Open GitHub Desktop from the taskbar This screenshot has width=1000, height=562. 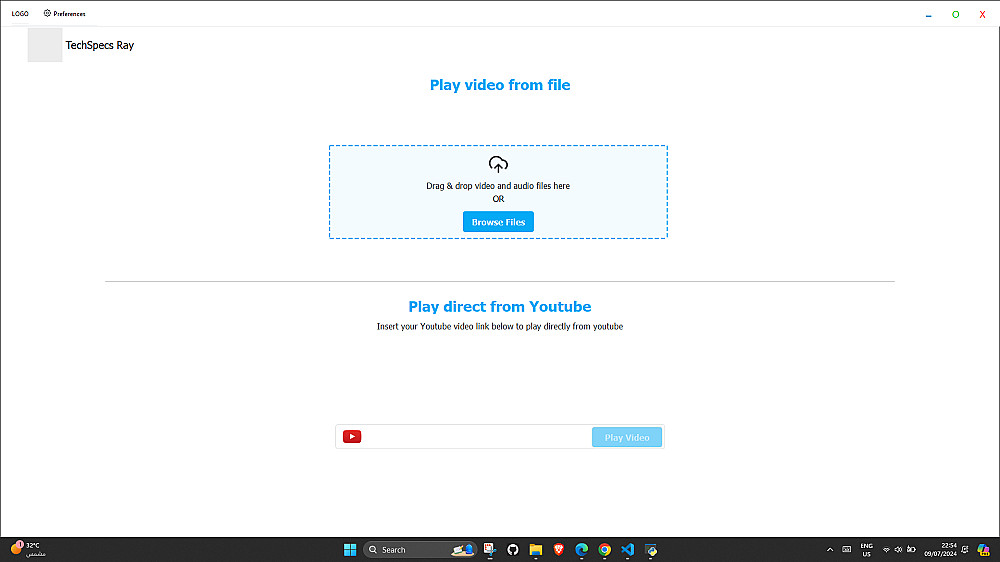point(513,550)
